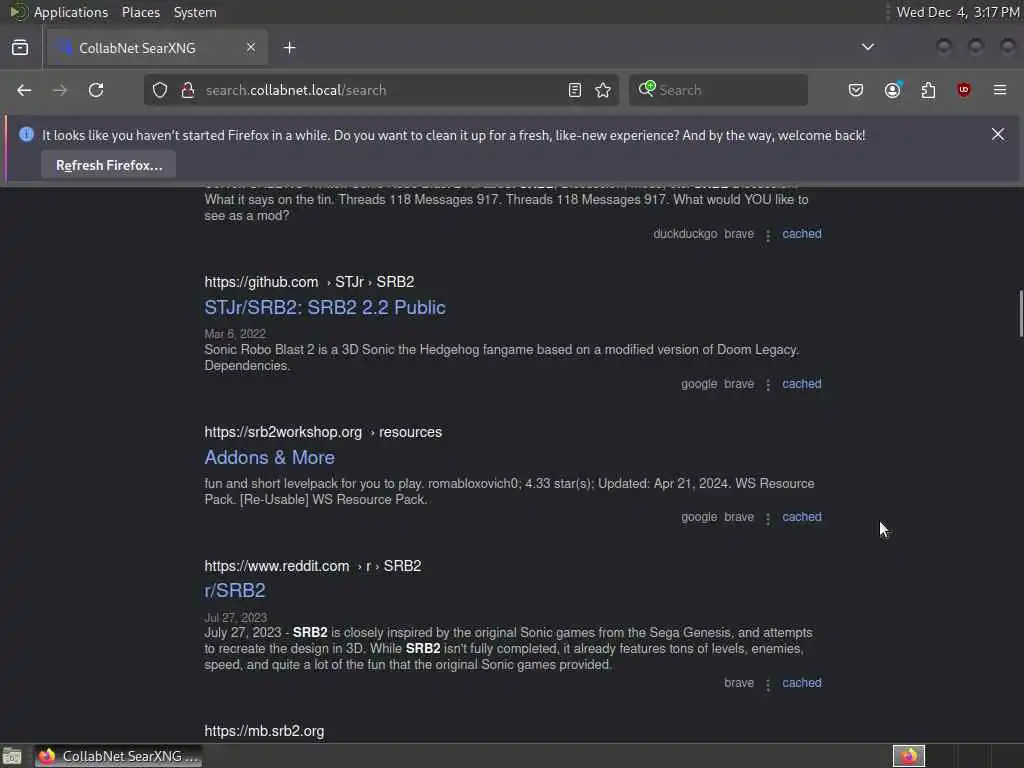This screenshot has width=1024, height=768.
Task: Open the Pocket save icon
Action: pos(856,90)
